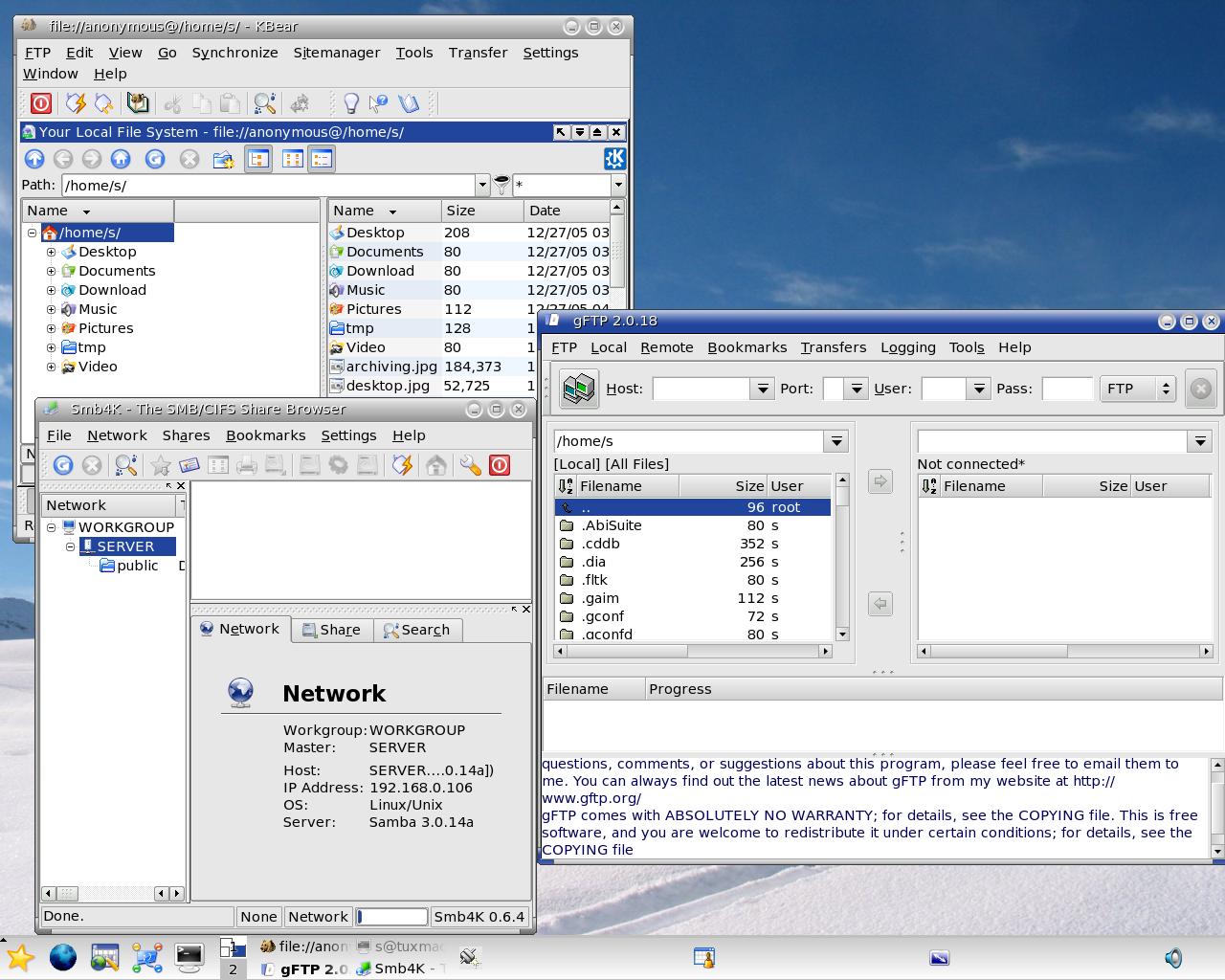1225x980 pixels.
Task: Go up one directory in KBear file view
Action: point(34,159)
